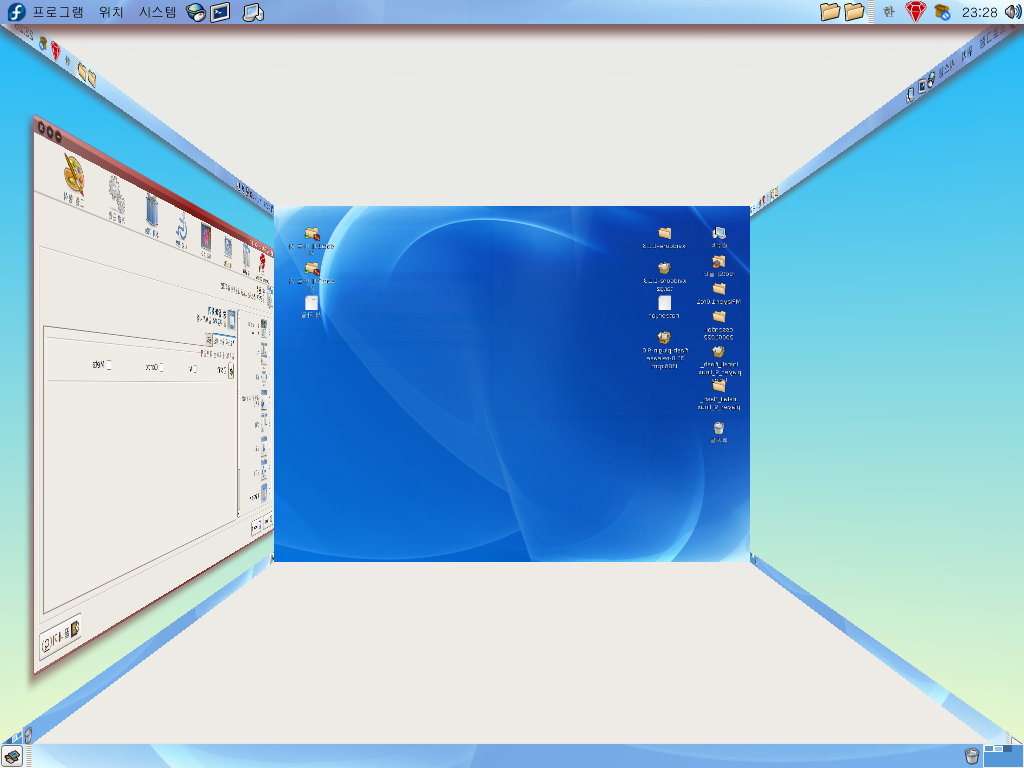
Task: Open the 시스템 menu
Action: point(157,12)
